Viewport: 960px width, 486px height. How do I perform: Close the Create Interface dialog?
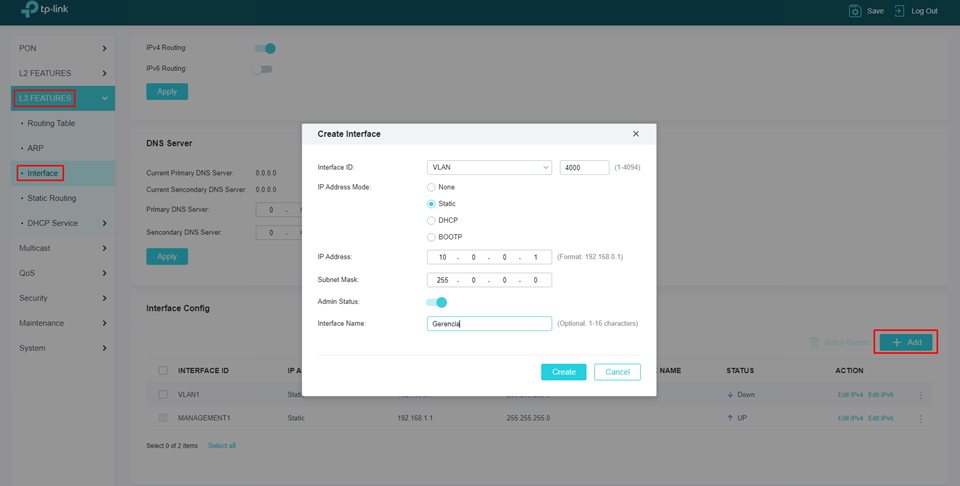click(x=636, y=133)
